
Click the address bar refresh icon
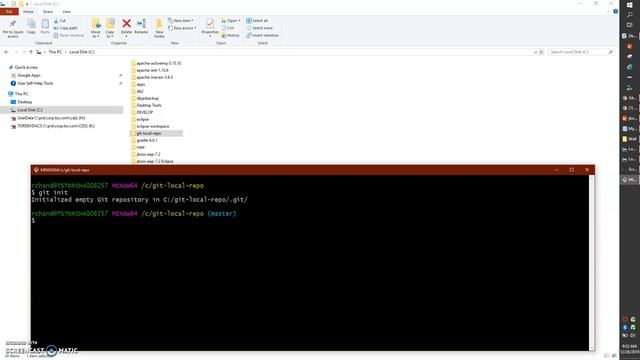541,52
